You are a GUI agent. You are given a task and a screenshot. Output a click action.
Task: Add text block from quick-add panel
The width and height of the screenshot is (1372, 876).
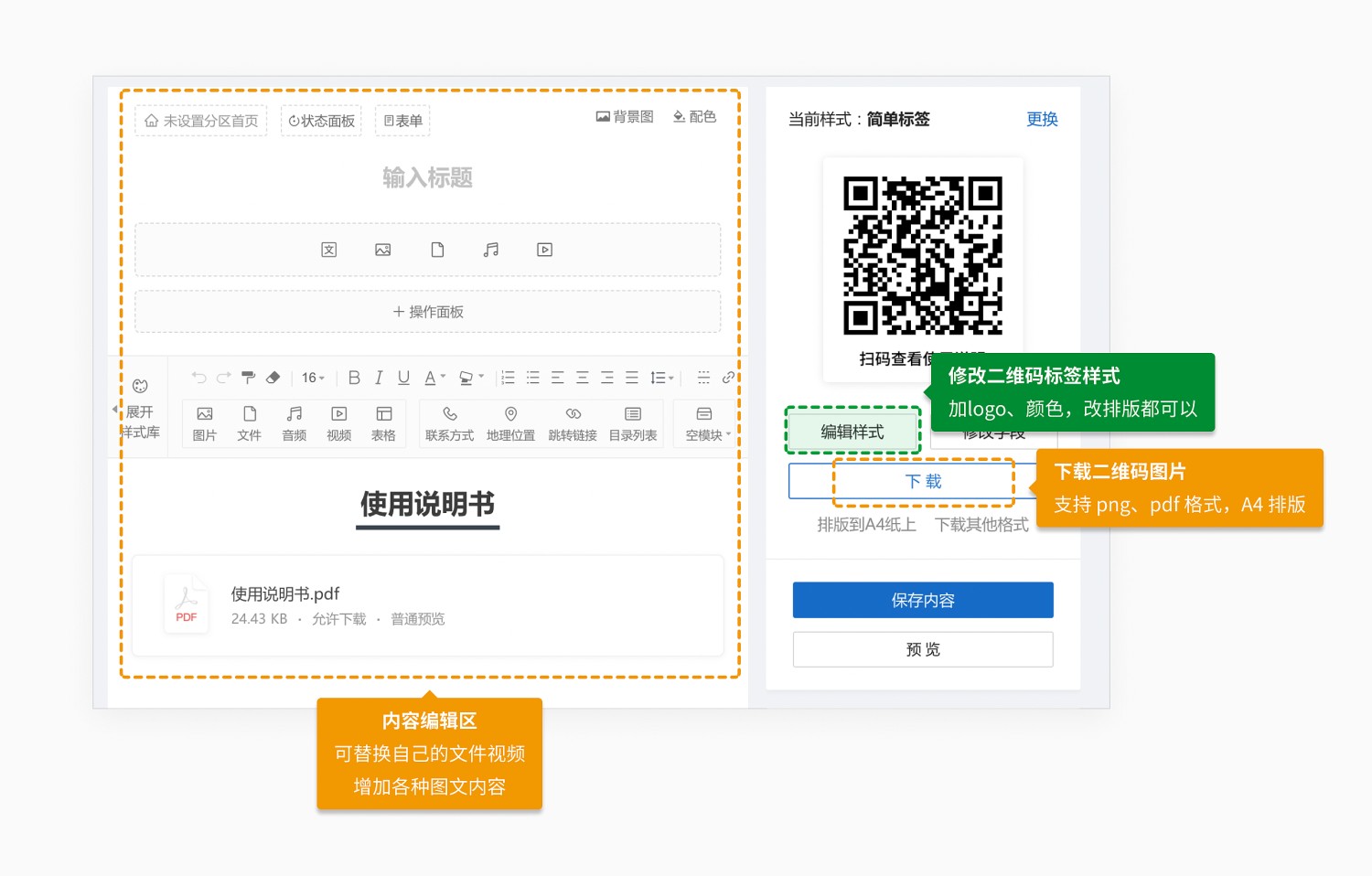pos(329,250)
